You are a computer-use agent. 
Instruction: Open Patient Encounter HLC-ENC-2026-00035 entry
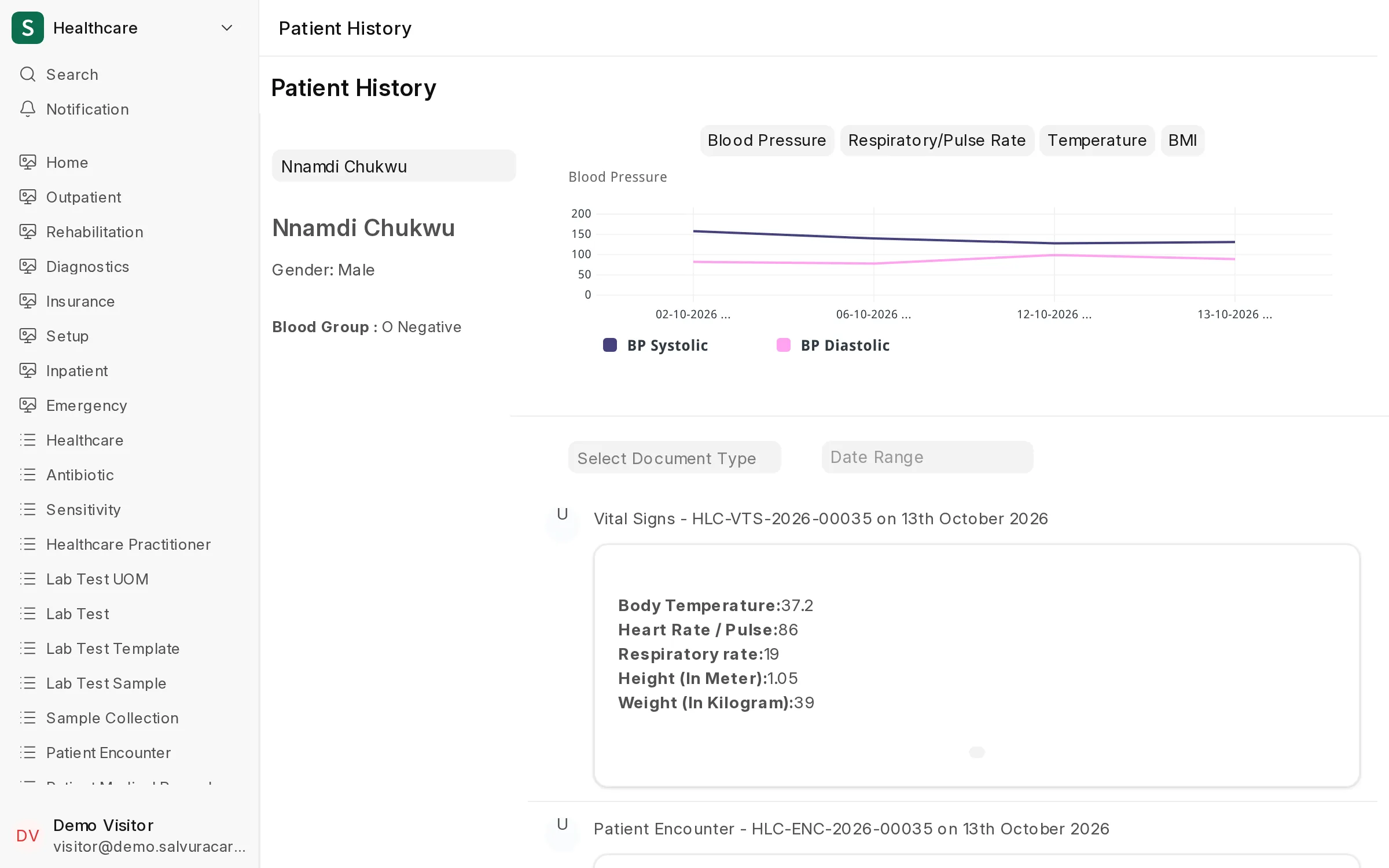pos(851,829)
